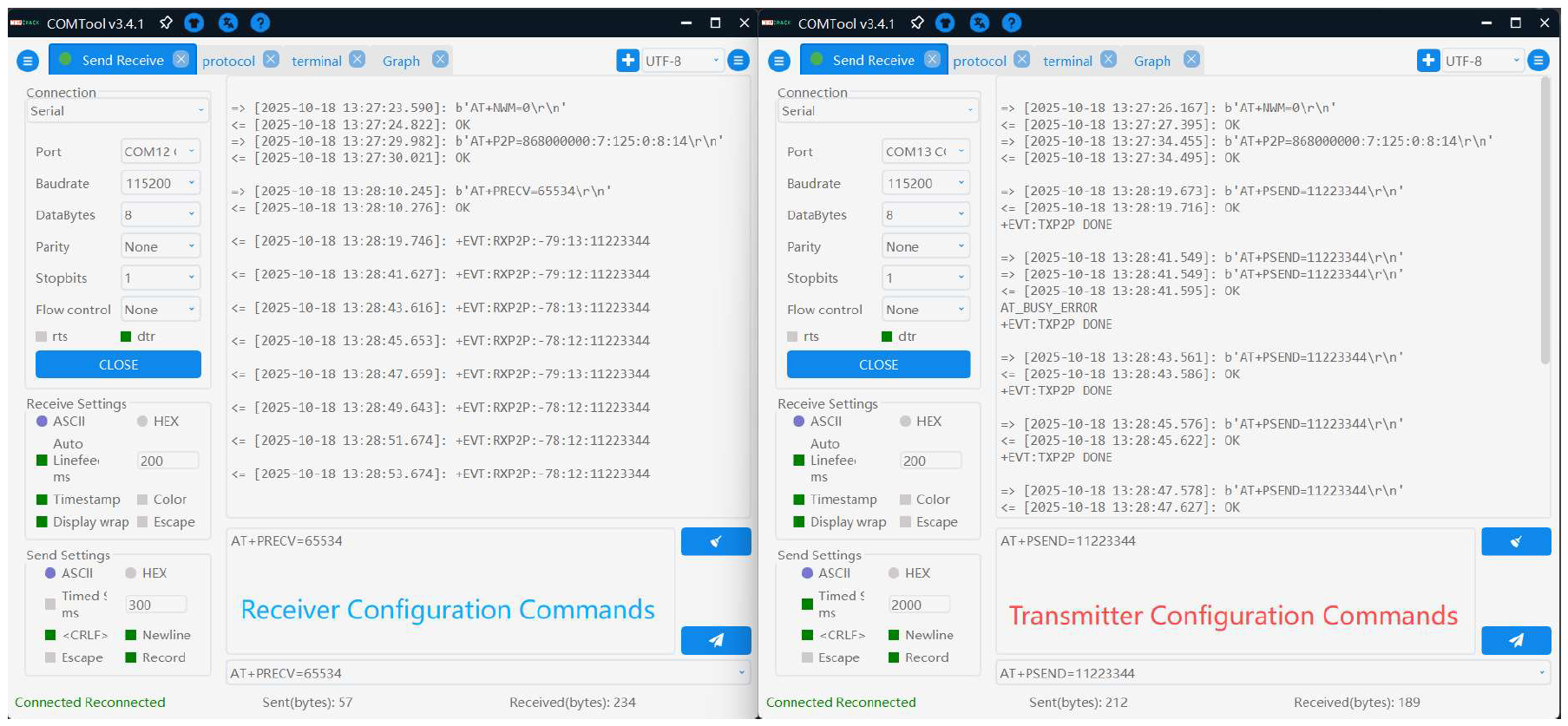Close the terminal tab in left window
1568x726 pixels.
point(357,59)
